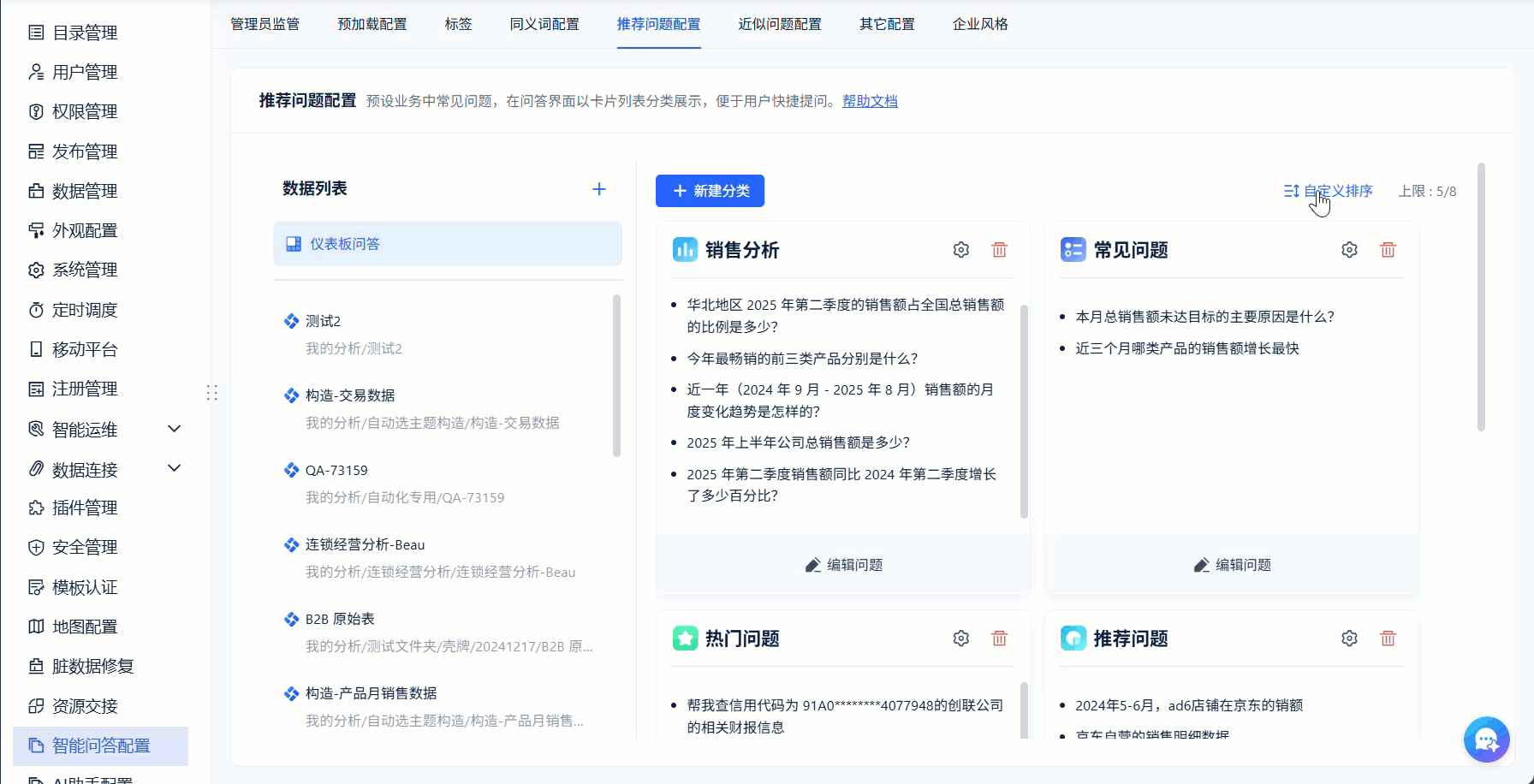Click the 新建分类 button
Image resolution: width=1534 pixels, height=784 pixels.
coord(710,191)
